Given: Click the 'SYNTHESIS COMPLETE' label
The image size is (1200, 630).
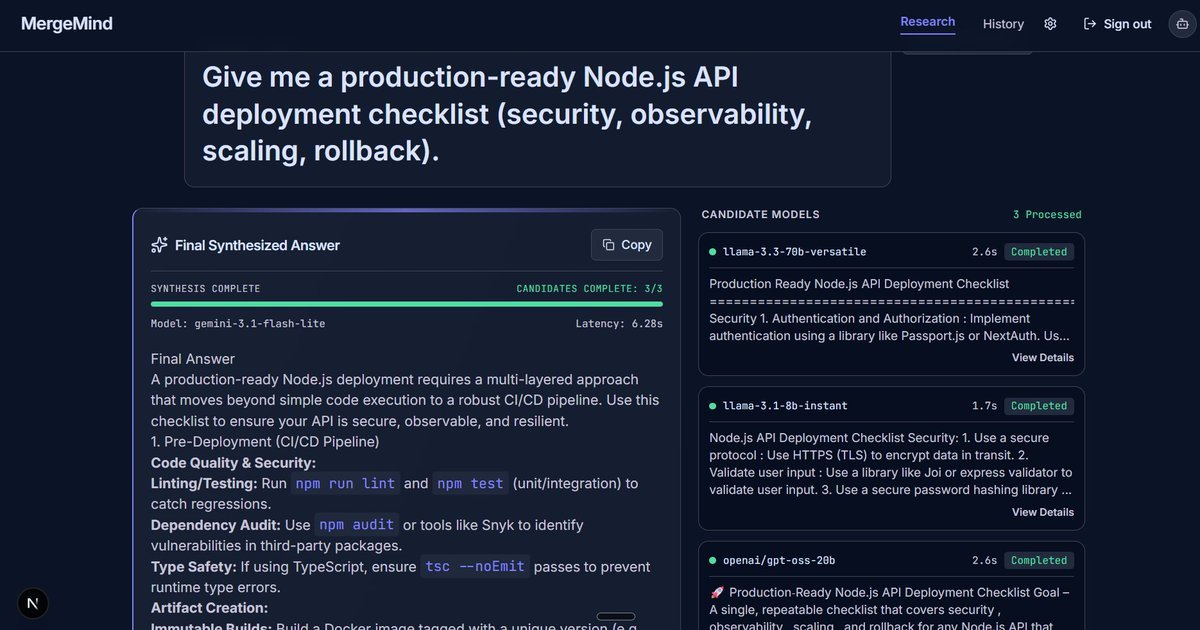Looking at the screenshot, I should [x=205, y=289].
